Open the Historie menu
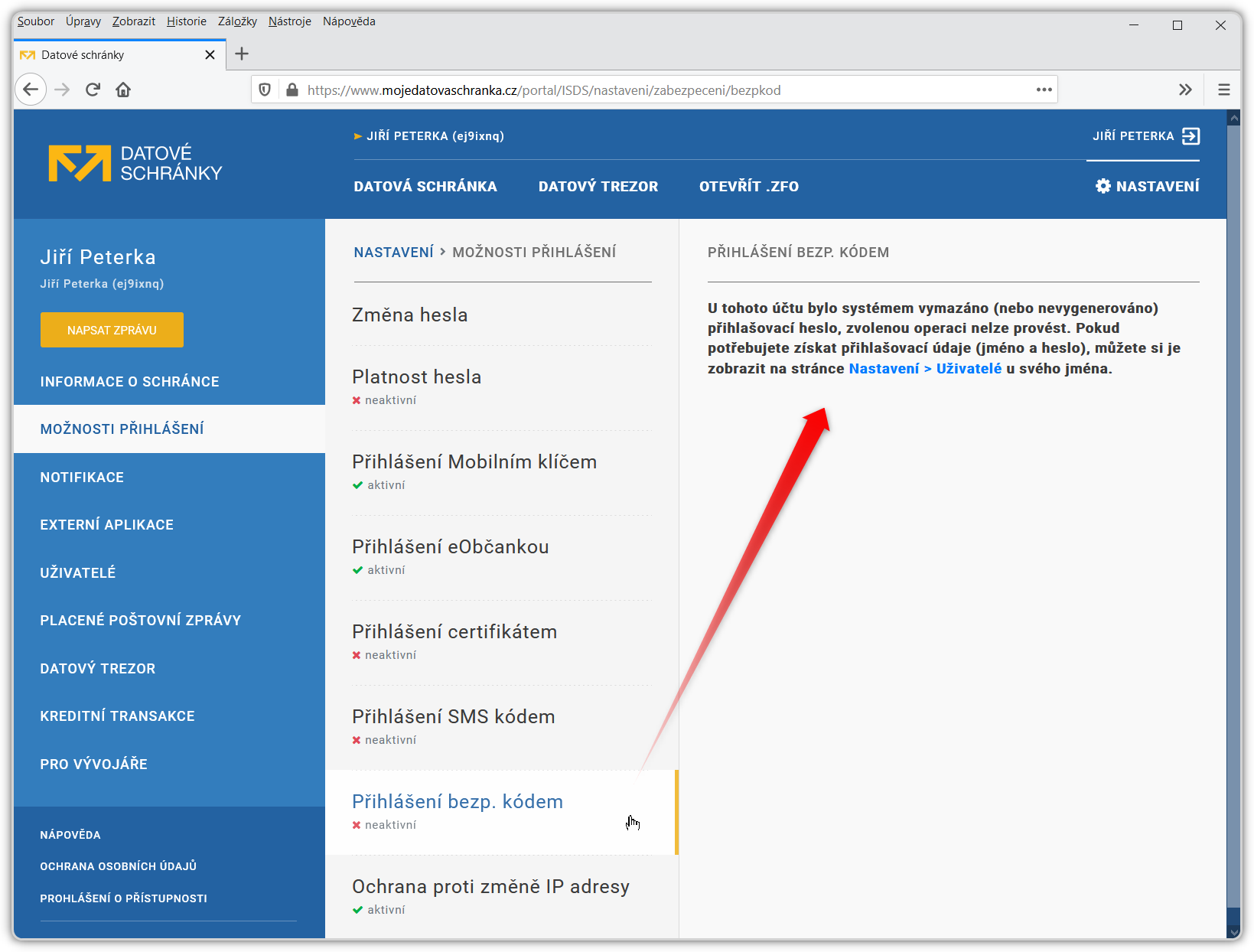 pyautogui.click(x=187, y=21)
